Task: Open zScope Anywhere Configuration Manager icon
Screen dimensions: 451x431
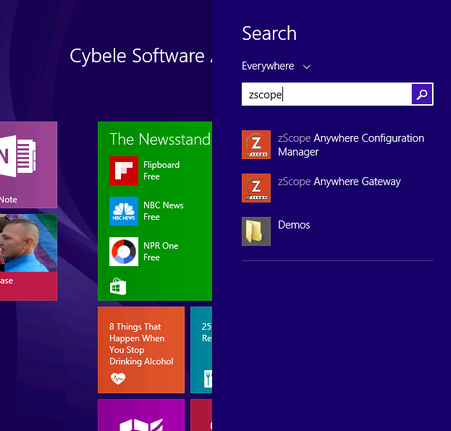Action: click(256, 144)
